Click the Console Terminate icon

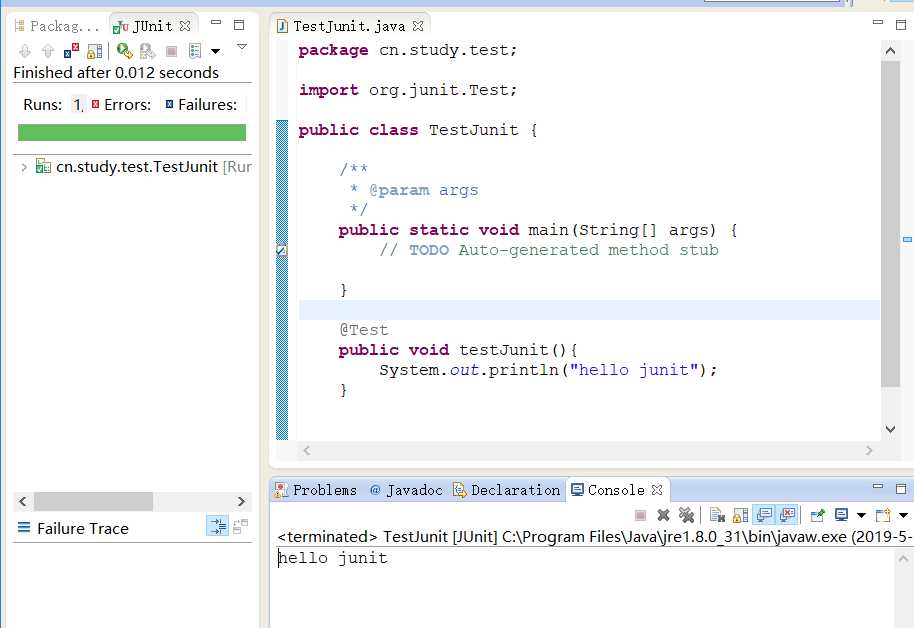point(640,515)
